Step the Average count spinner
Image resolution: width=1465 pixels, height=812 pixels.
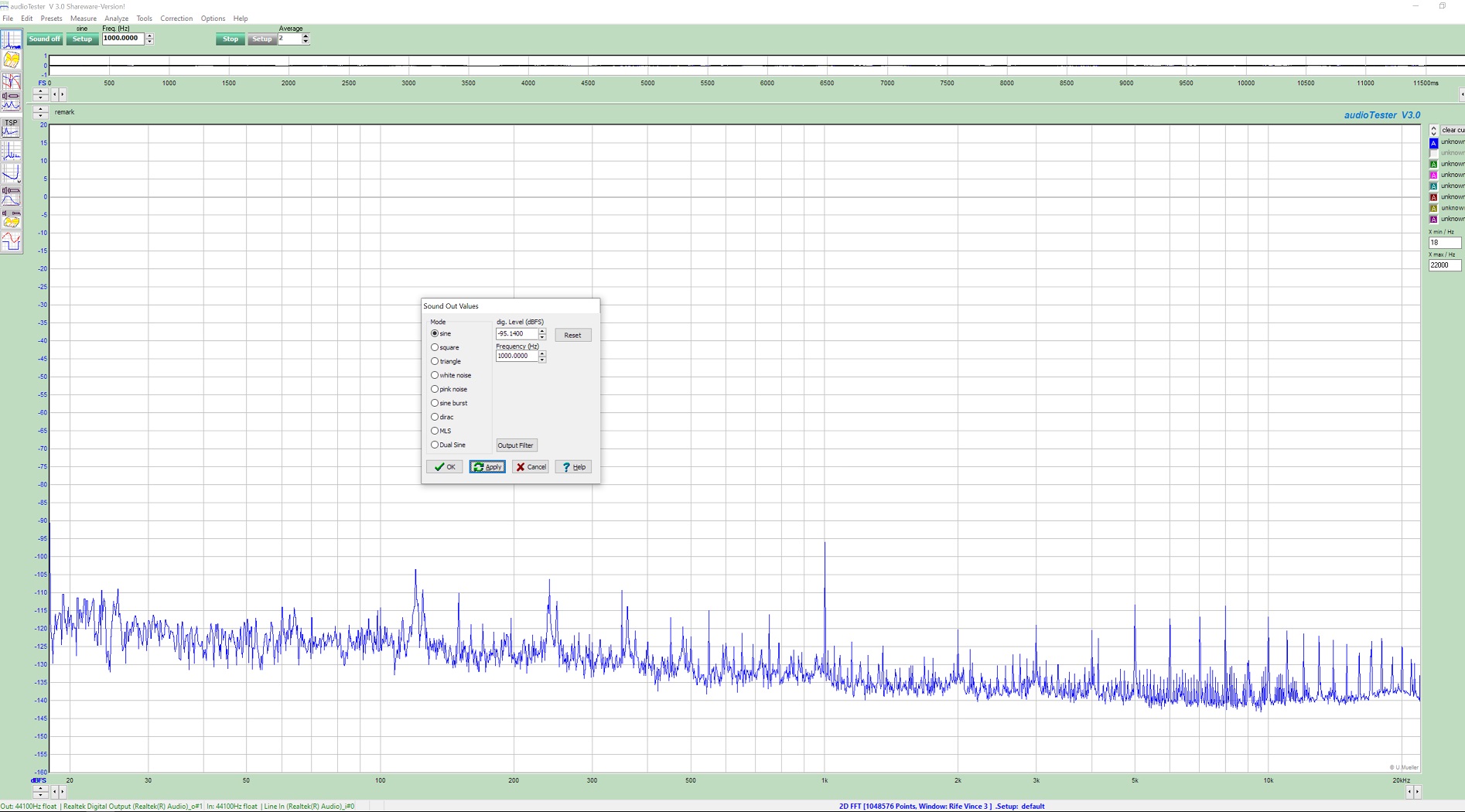306,39
